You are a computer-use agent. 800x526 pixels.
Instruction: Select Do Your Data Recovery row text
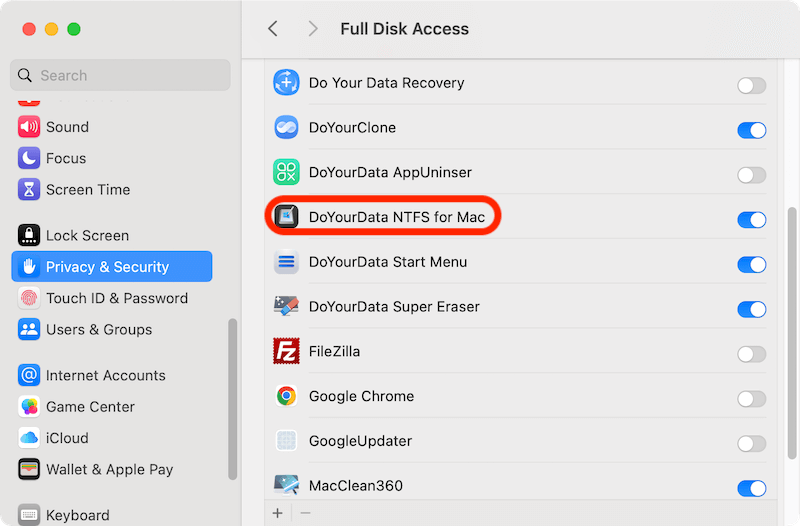pos(387,83)
